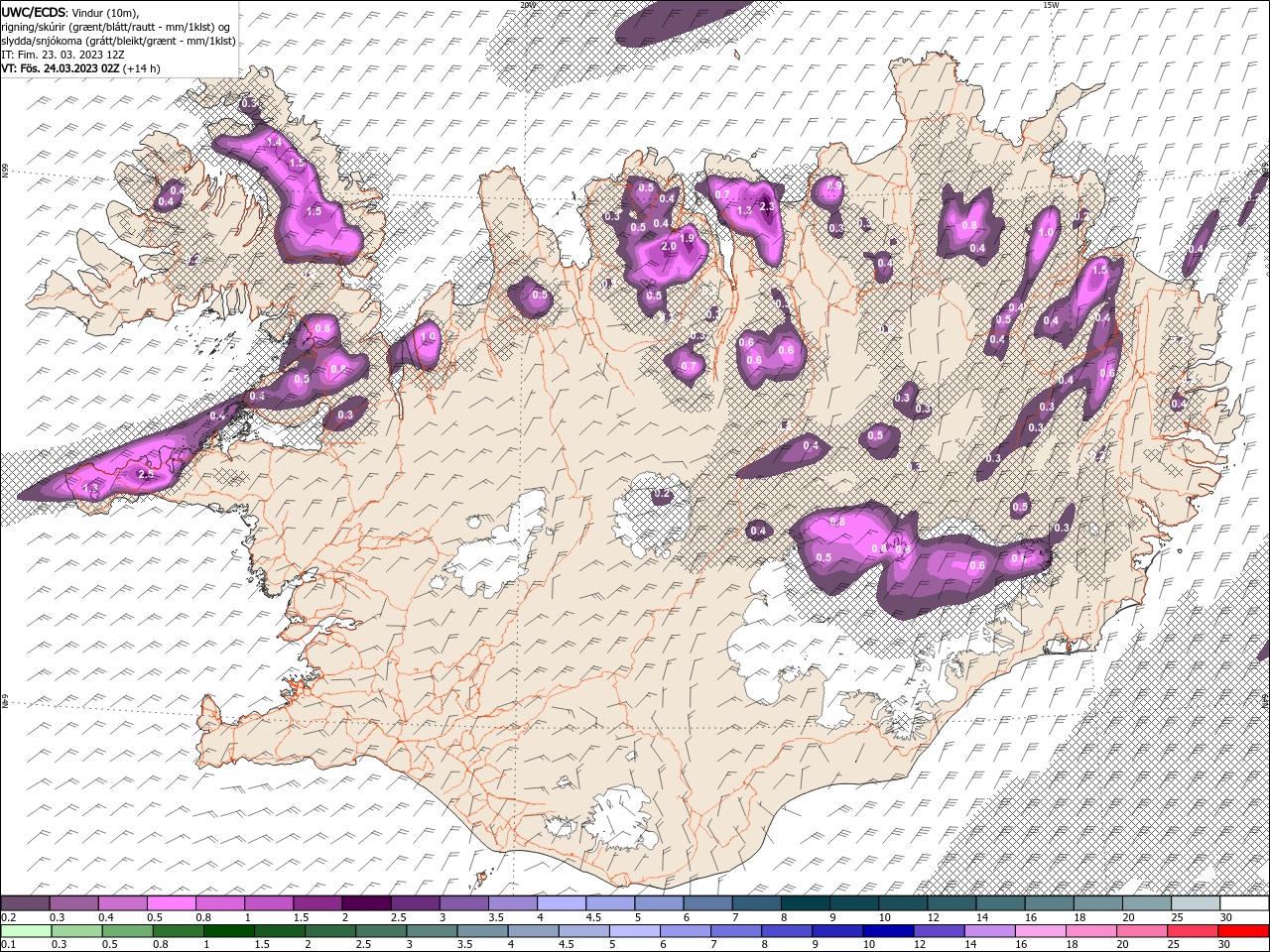Click the 0.2 value beside the central glacier
The width and height of the screenshot is (1270, 952).
pos(663,494)
